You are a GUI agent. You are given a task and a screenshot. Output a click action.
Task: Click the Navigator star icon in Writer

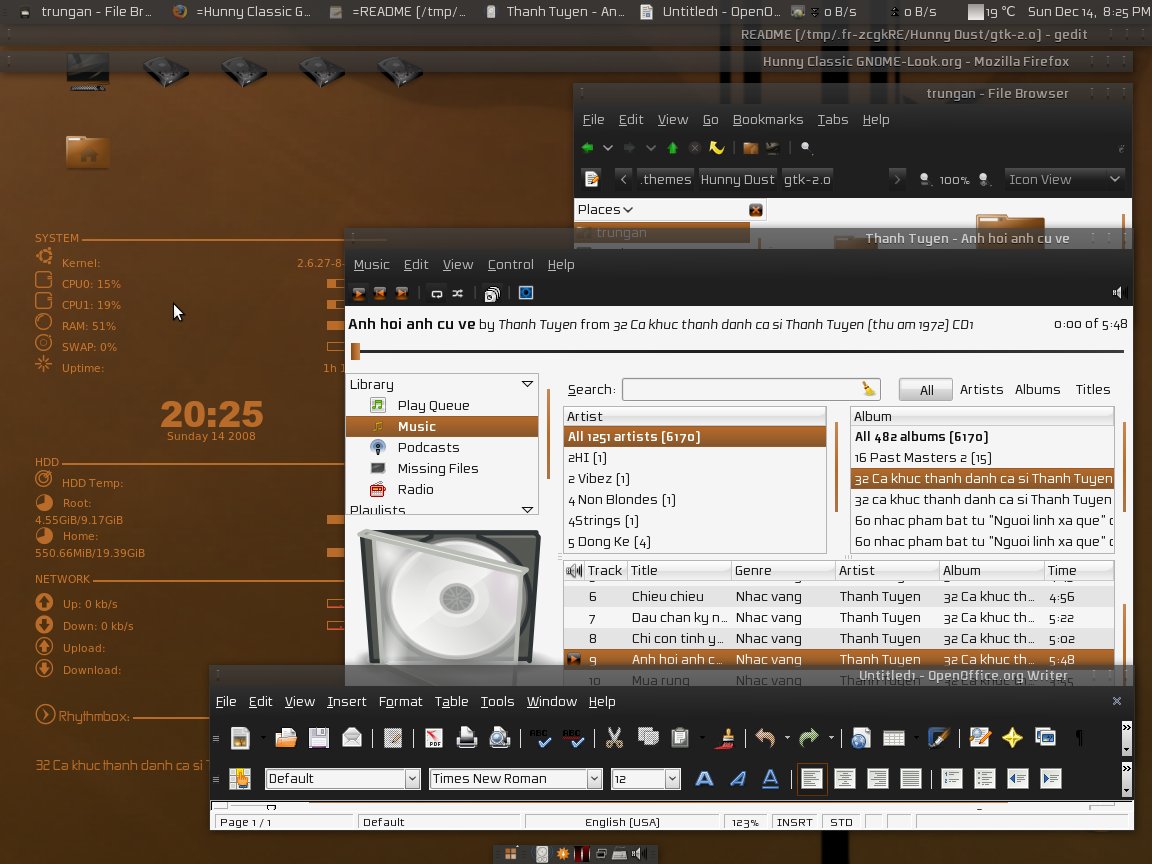pyautogui.click(x=1012, y=738)
